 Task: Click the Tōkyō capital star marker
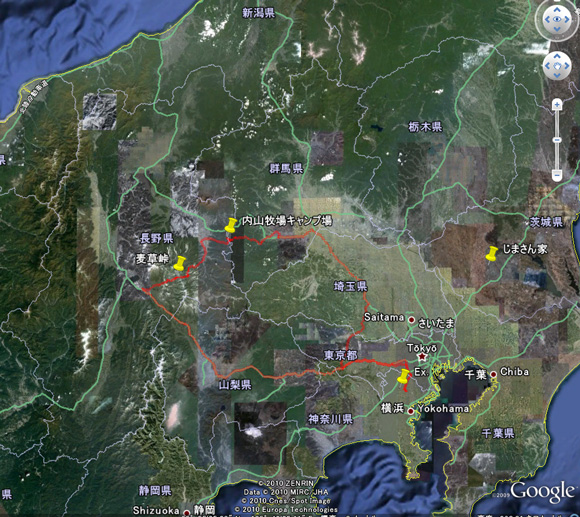(422, 357)
